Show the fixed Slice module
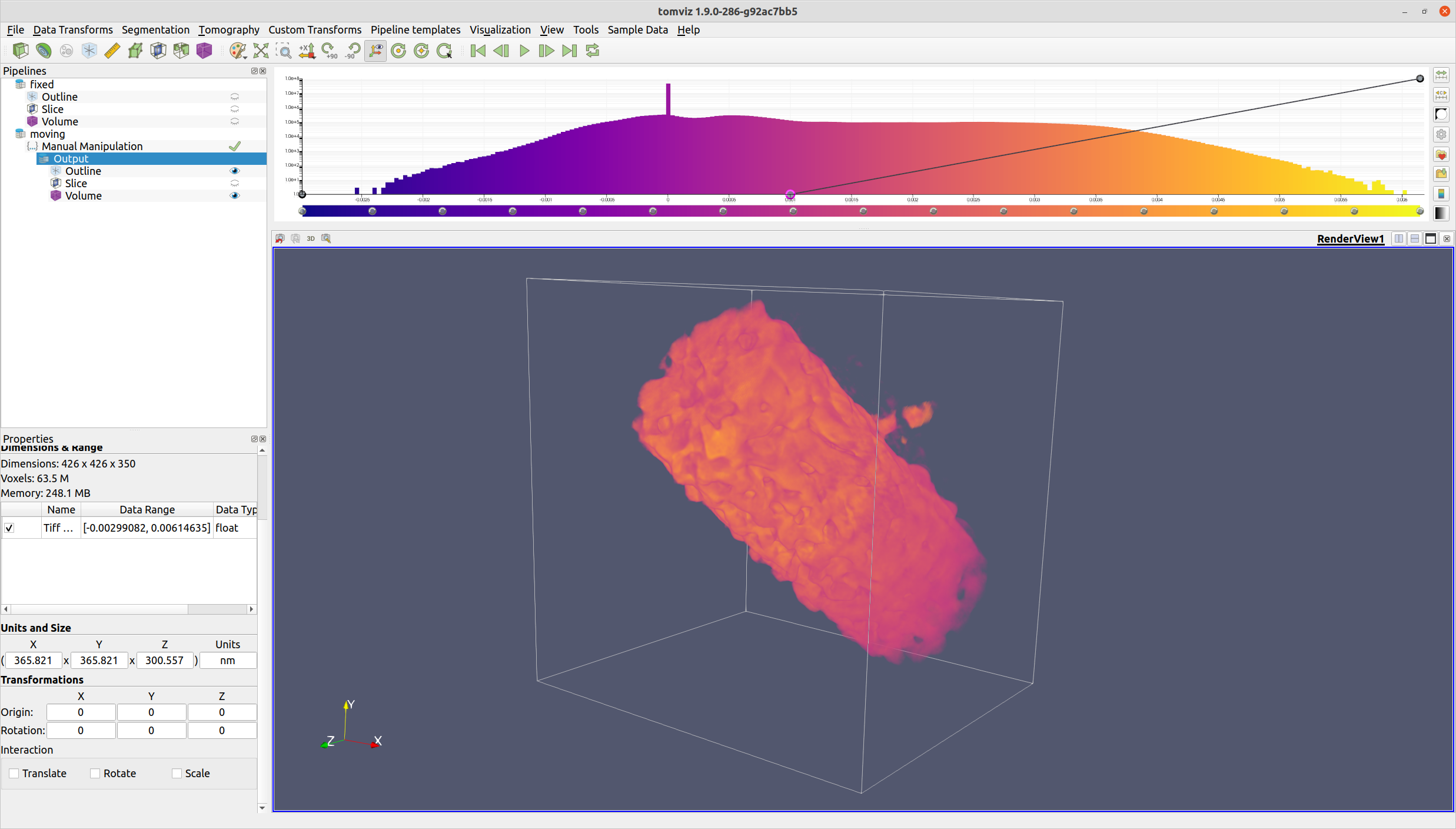Image resolution: width=1456 pixels, height=829 pixels. click(235, 110)
